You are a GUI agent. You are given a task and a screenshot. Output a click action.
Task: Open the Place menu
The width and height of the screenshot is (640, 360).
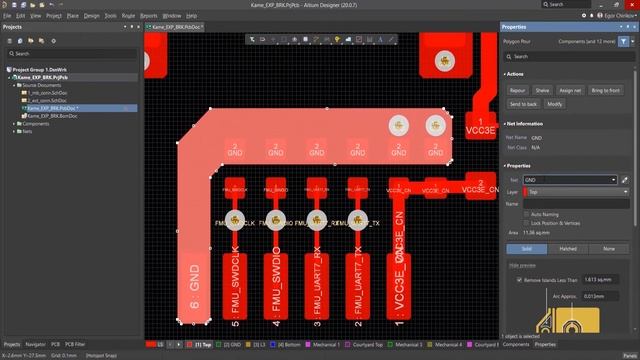click(x=73, y=16)
